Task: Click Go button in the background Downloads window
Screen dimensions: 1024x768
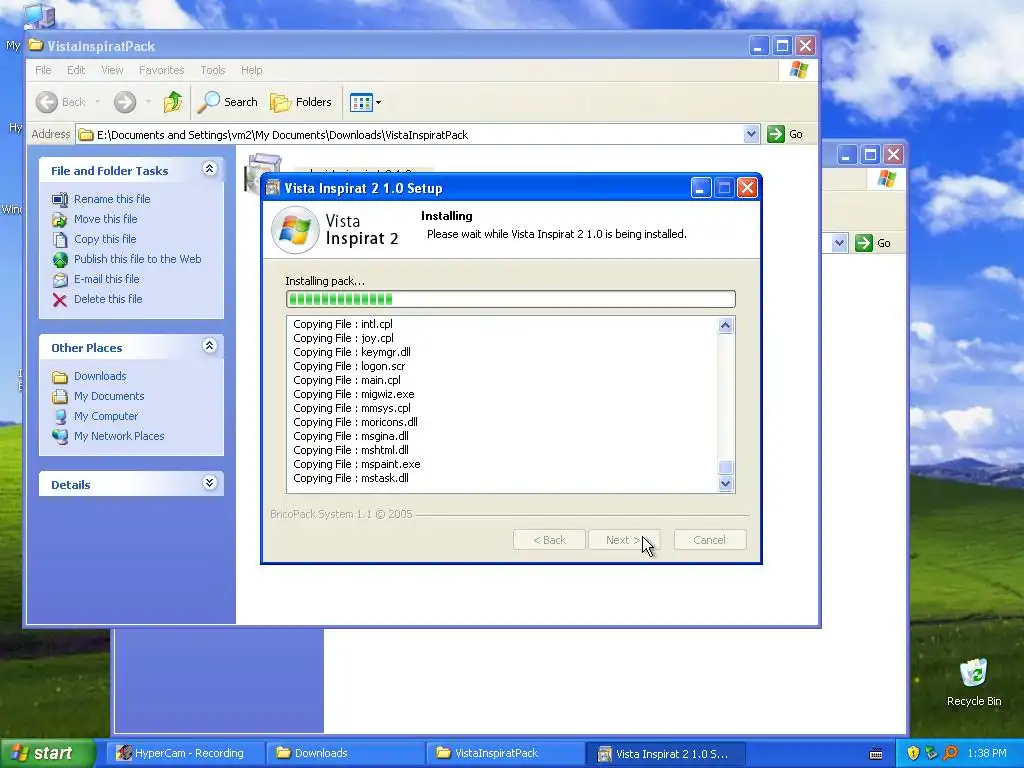Action: (873, 243)
